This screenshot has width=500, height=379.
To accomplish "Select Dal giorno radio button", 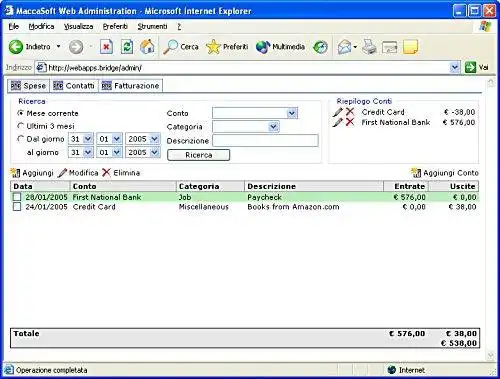I will (x=21, y=138).
